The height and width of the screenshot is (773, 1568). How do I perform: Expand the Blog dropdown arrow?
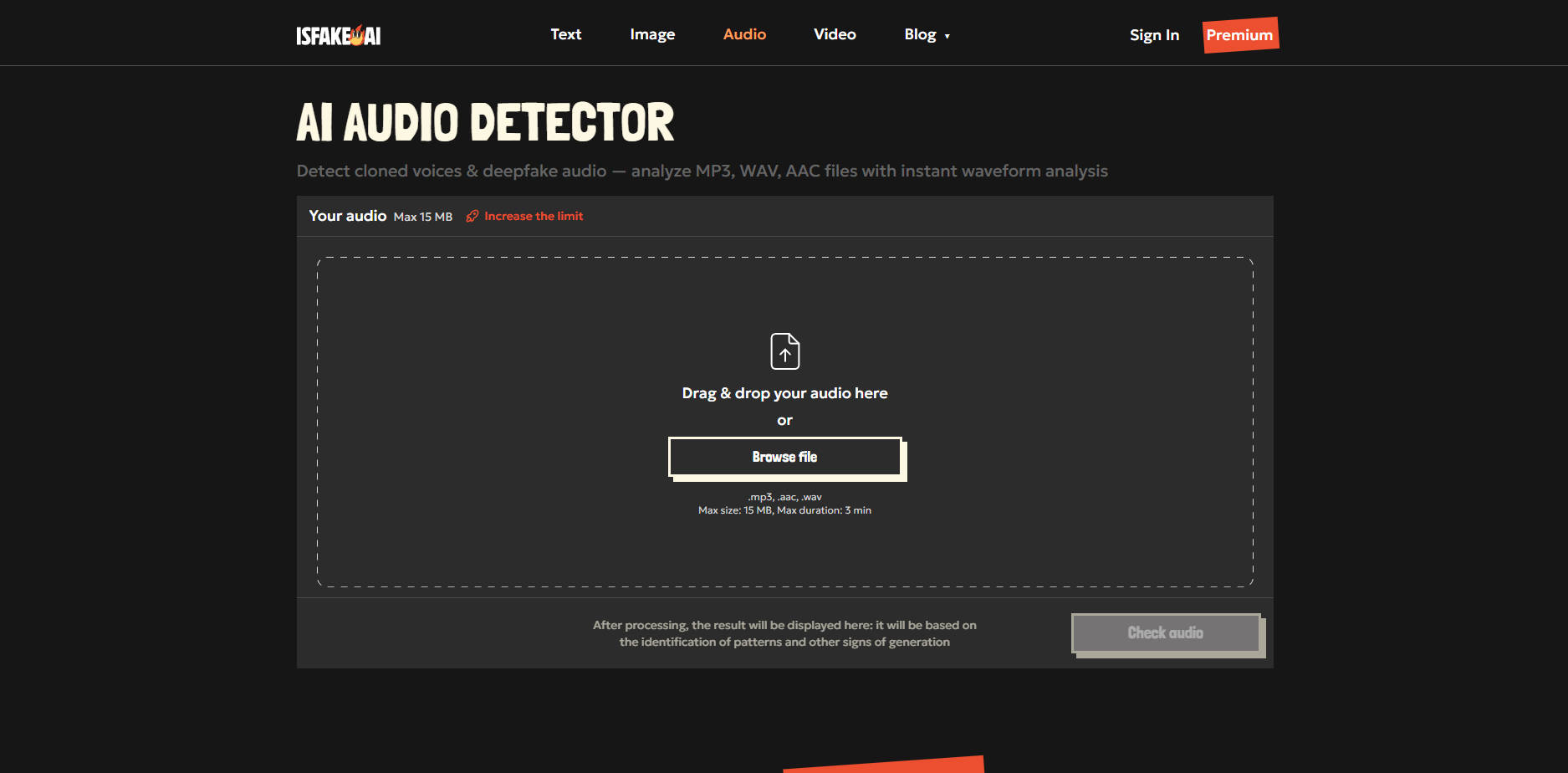click(947, 36)
